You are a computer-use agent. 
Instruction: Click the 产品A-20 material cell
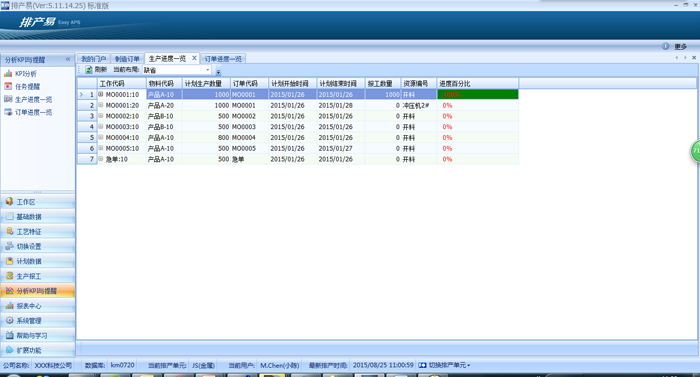click(x=164, y=105)
